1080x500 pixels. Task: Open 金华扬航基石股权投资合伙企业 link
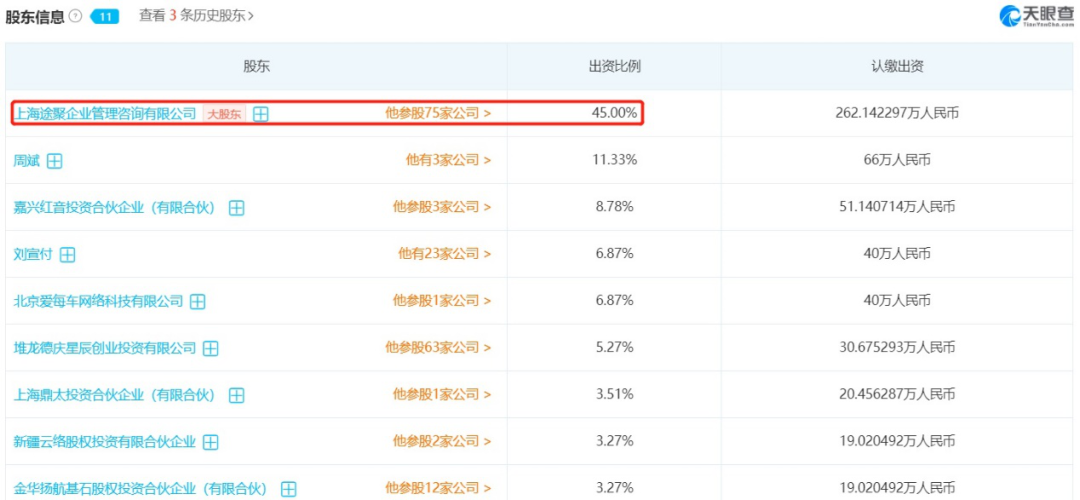coord(141,488)
